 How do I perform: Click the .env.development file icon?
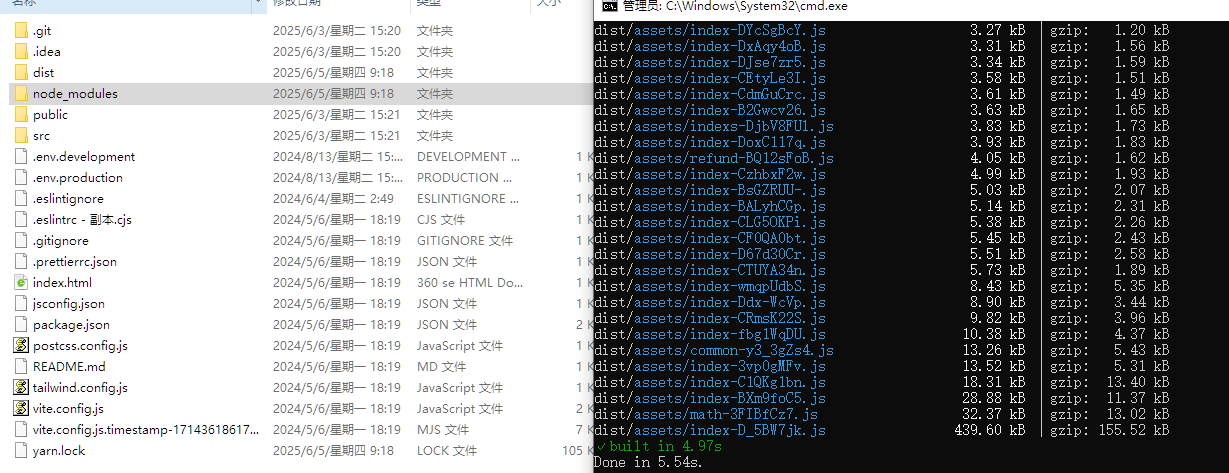(22, 157)
